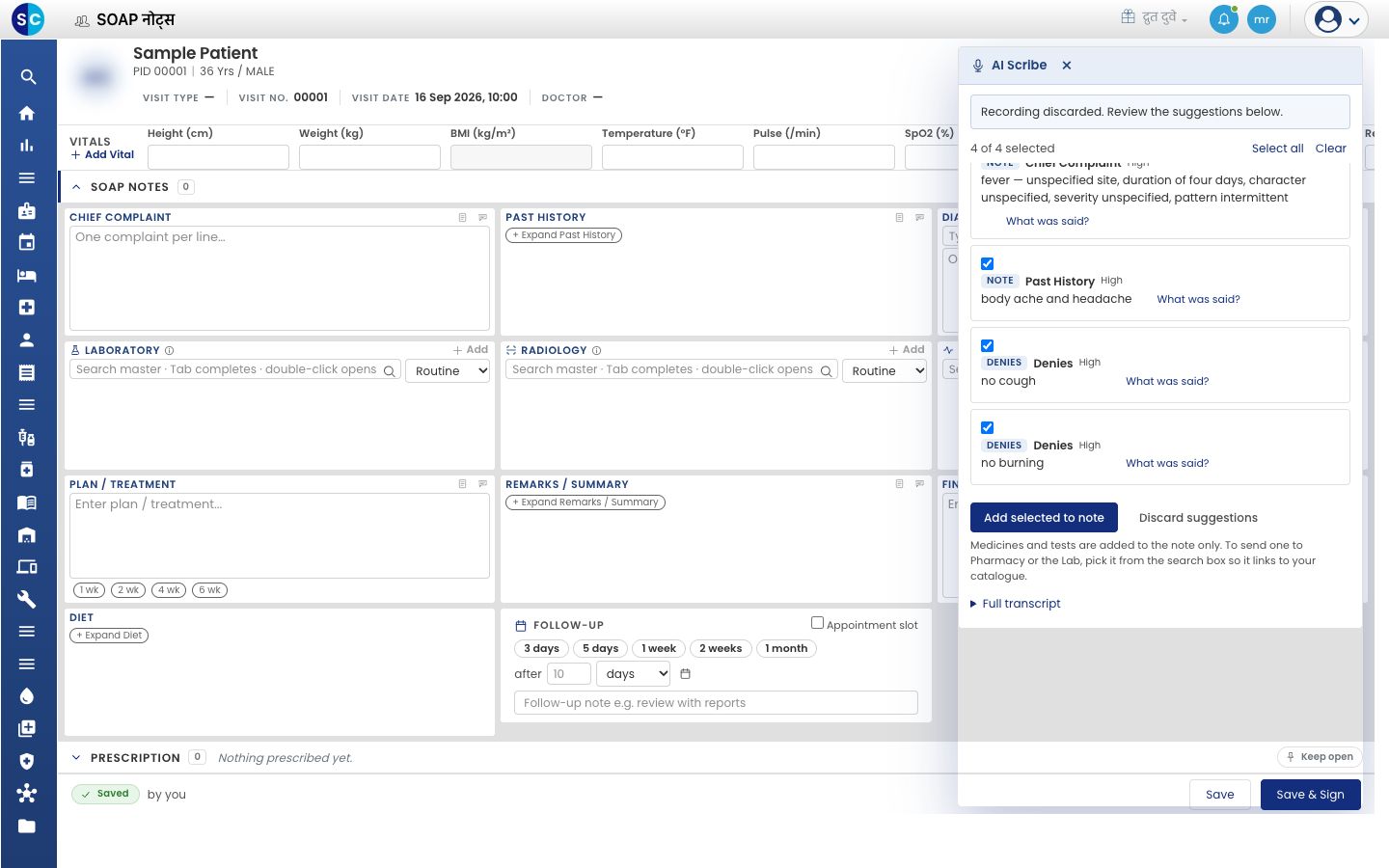
Task: Expand the Prescription section
Action: (76, 758)
